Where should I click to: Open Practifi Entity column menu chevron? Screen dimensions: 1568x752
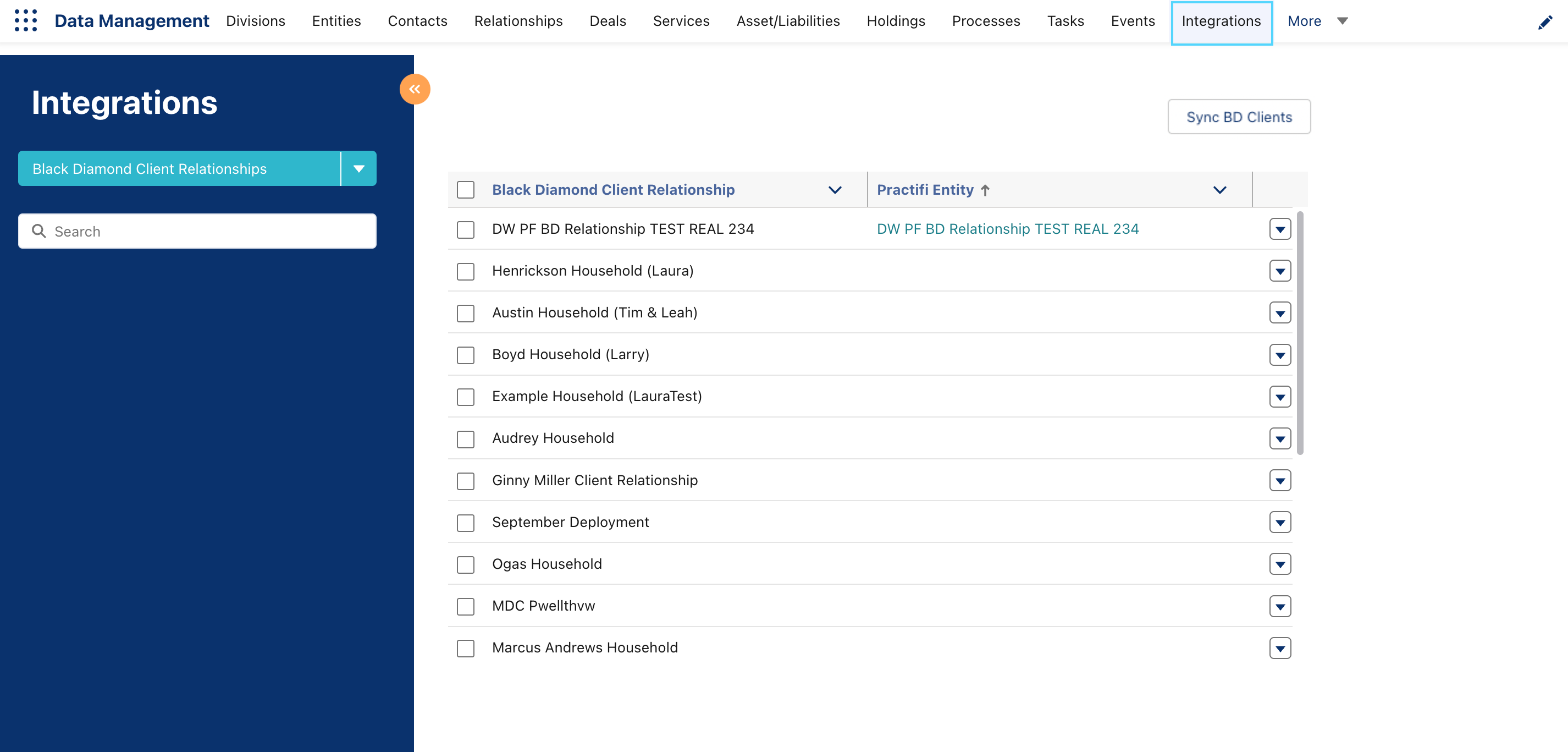point(1219,190)
